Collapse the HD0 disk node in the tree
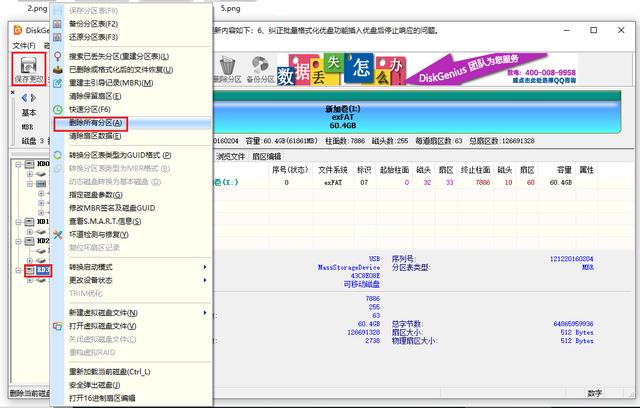Image resolution: width=640 pixels, height=408 pixels. click(x=18, y=164)
